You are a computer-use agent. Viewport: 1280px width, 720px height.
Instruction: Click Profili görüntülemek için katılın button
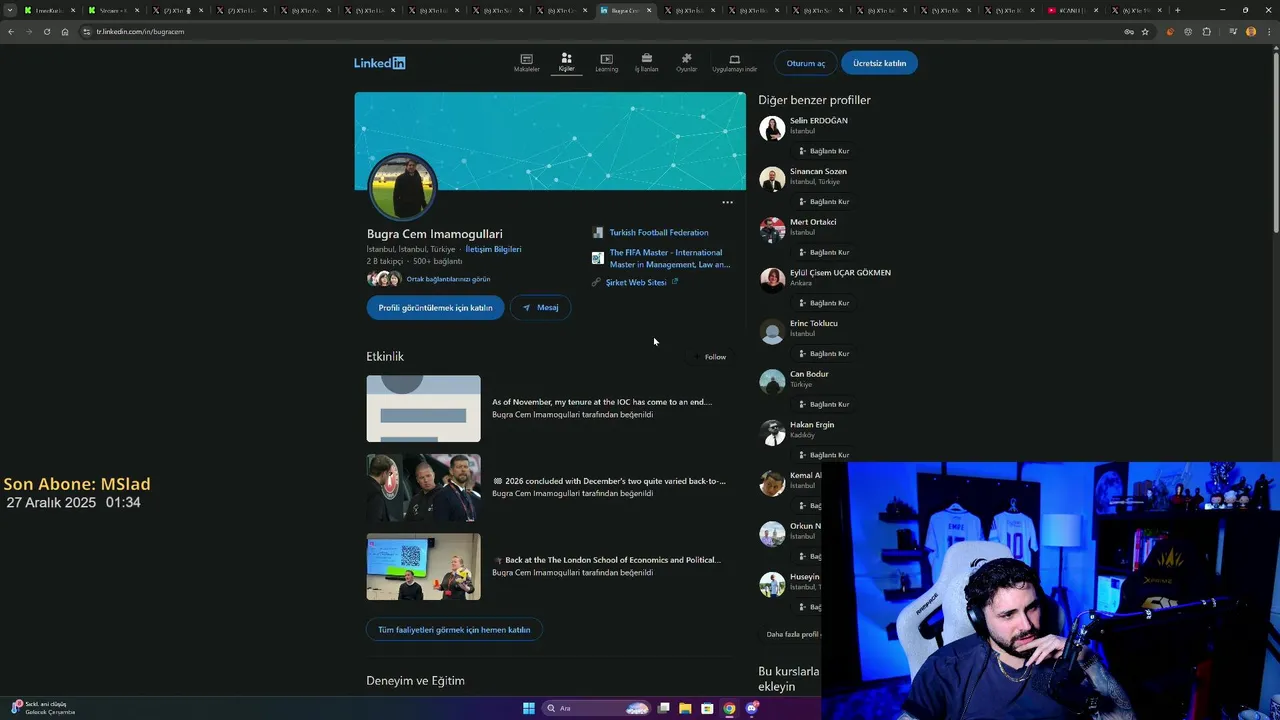click(x=435, y=308)
